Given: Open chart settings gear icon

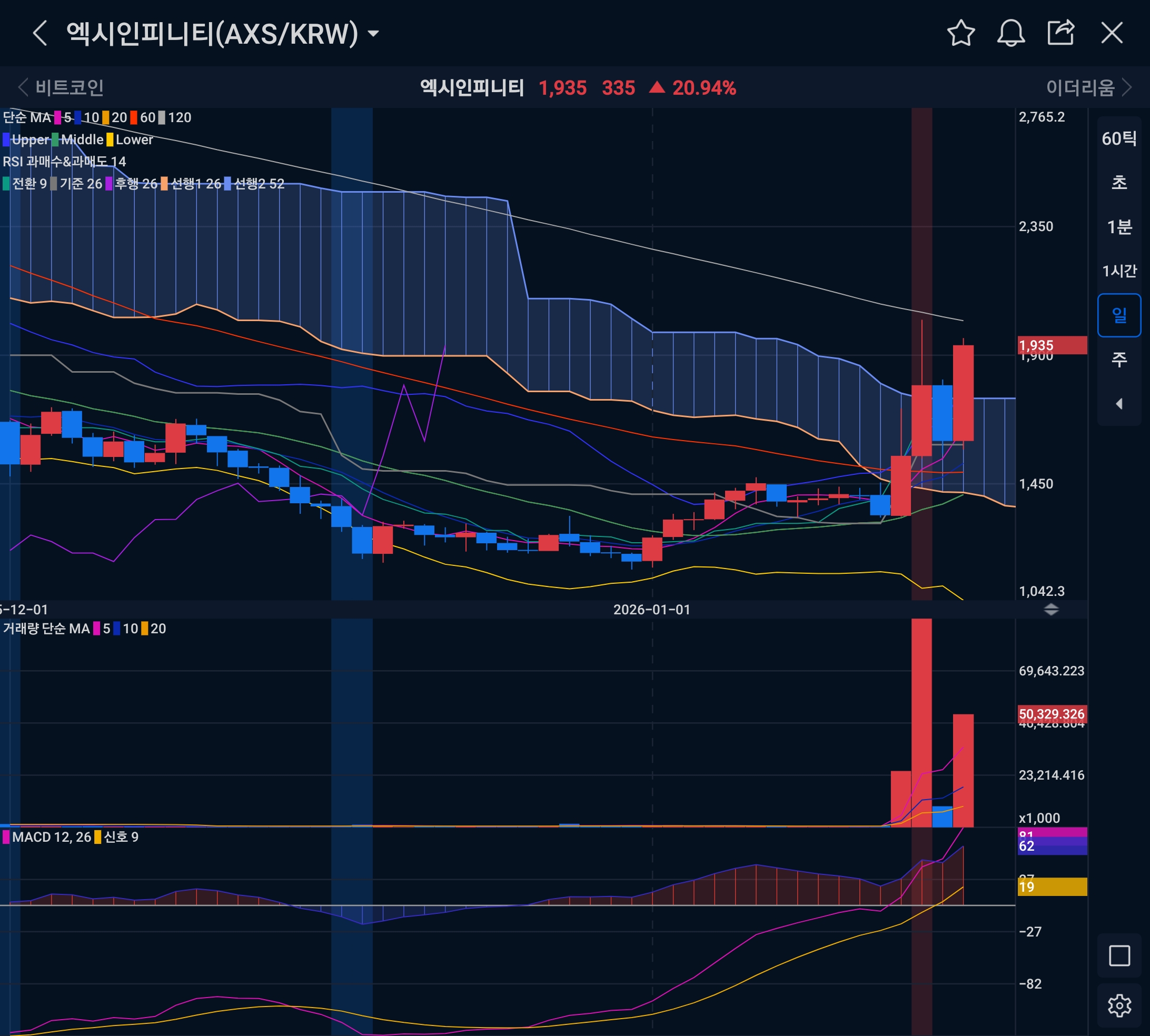Looking at the screenshot, I should 1119,1006.
